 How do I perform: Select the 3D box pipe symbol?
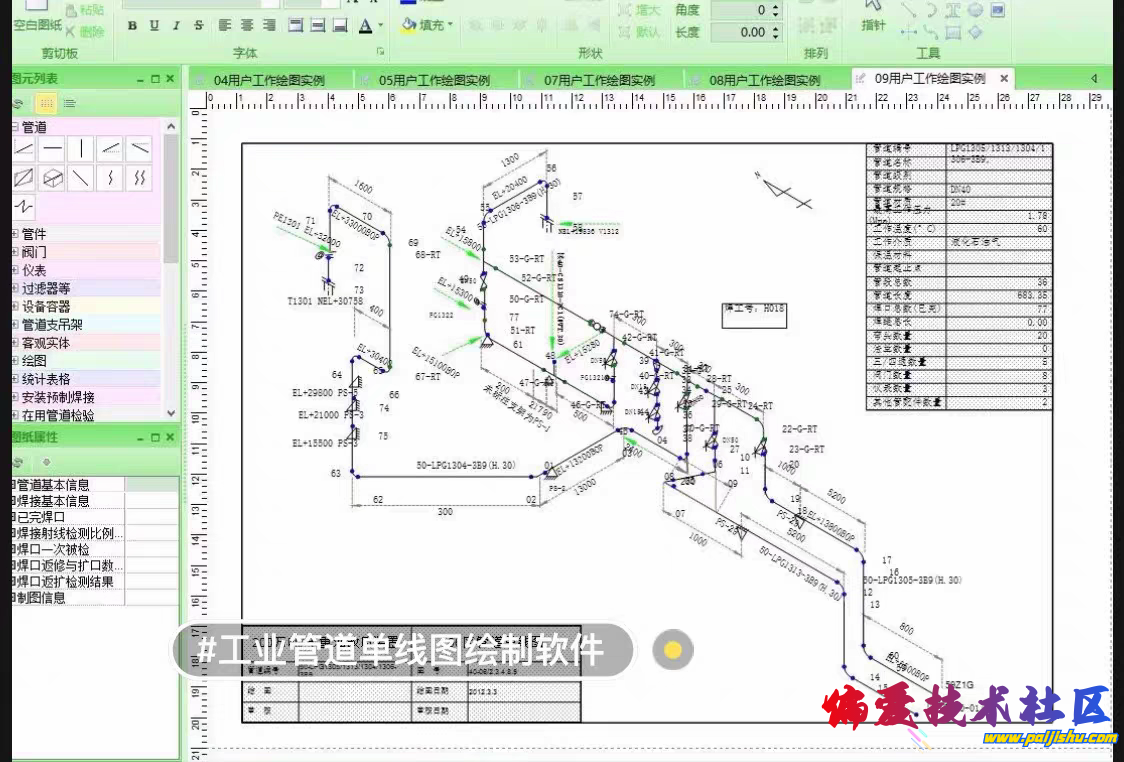click(x=52, y=179)
